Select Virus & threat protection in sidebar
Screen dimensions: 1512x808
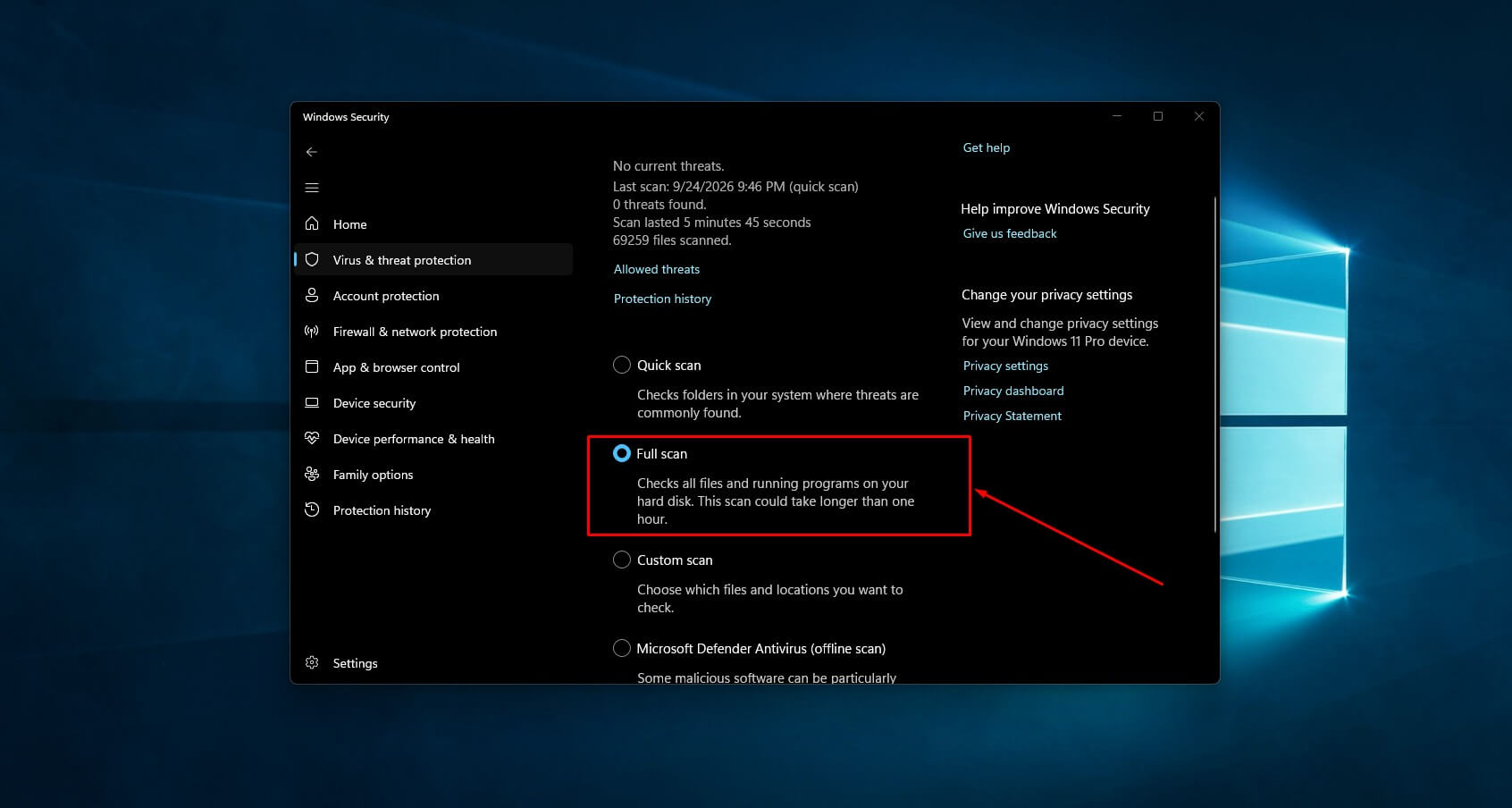(433, 259)
